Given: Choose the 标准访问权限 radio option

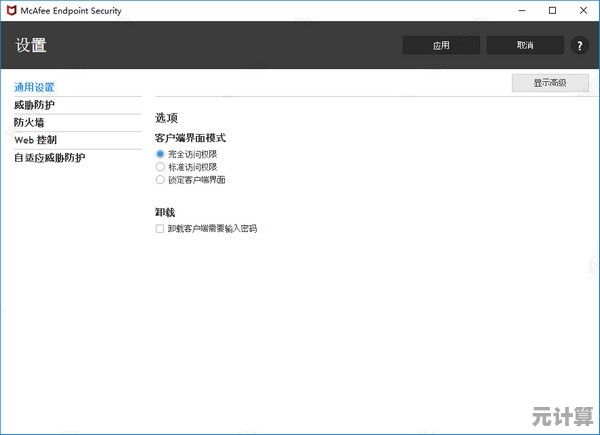Looking at the screenshot, I should (160, 167).
